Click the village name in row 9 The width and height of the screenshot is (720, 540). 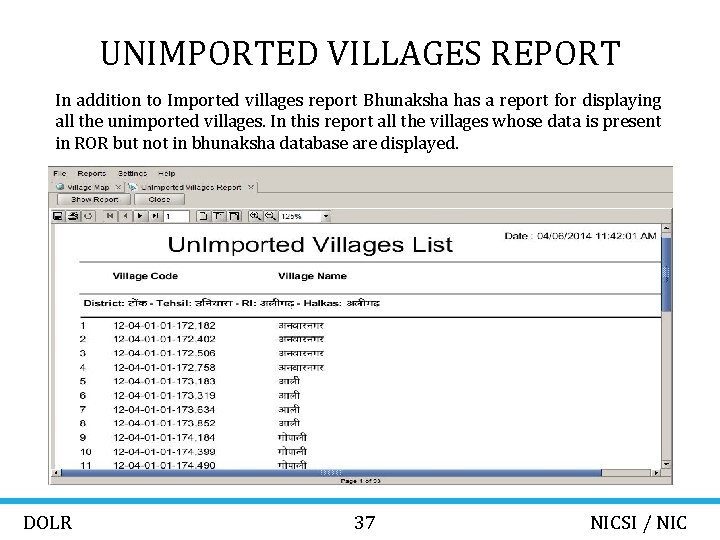pyautogui.click(x=292, y=438)
